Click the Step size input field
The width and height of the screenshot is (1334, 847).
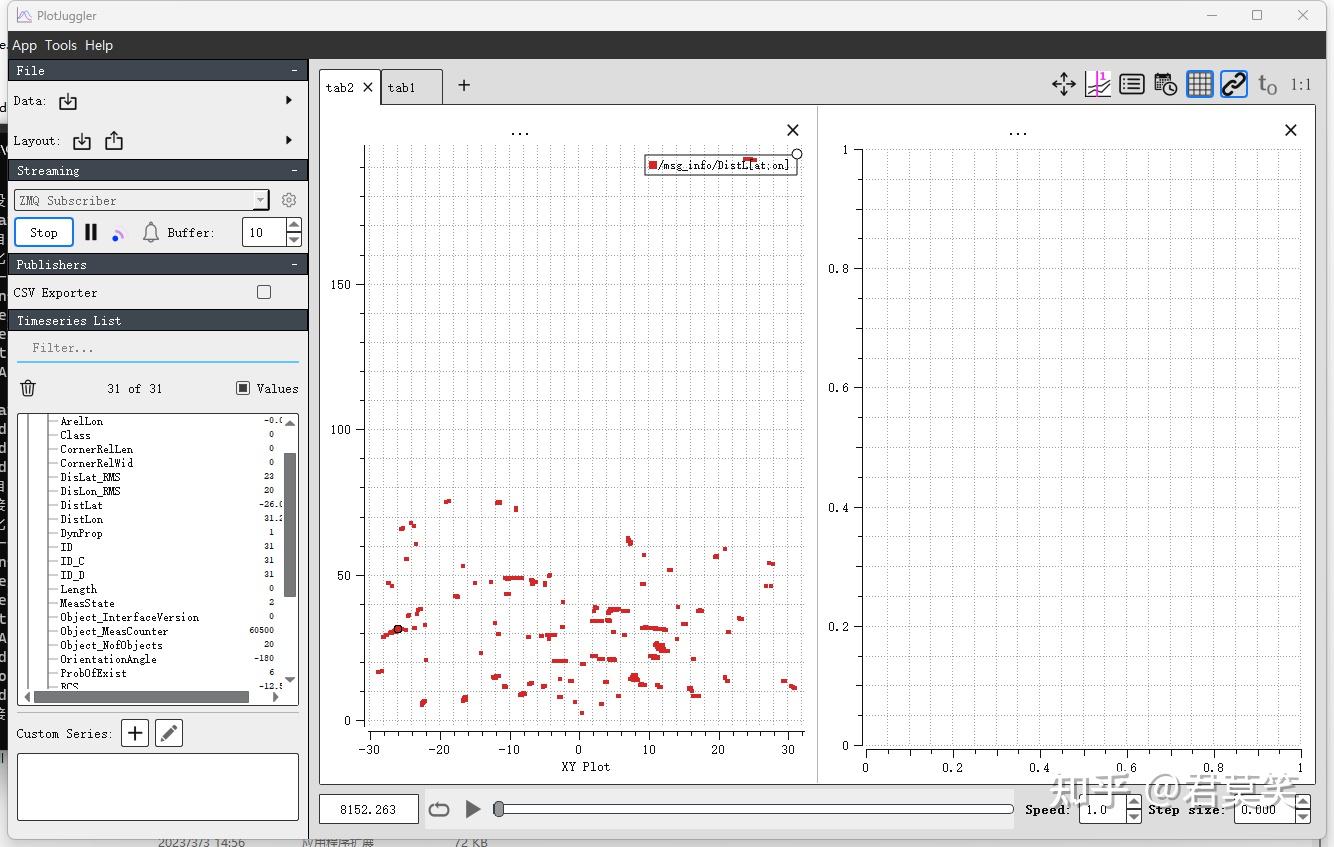pyautogui.click(x=1264, y=810)
